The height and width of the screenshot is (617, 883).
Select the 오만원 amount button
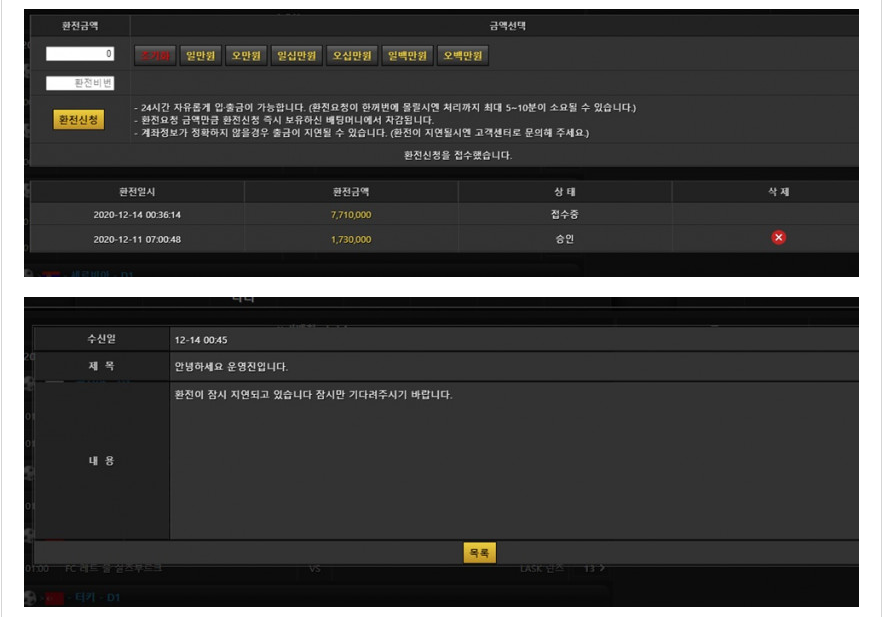click(246, 56)
